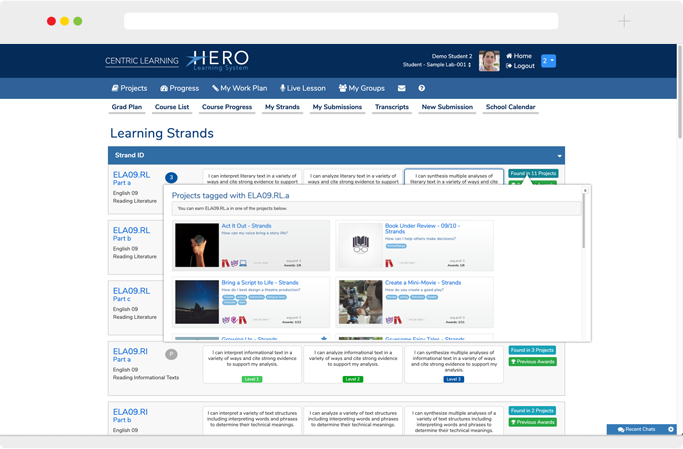Click the help question mark icon
This screenshot has width=683, height=449.
click(x=422, y=88)
